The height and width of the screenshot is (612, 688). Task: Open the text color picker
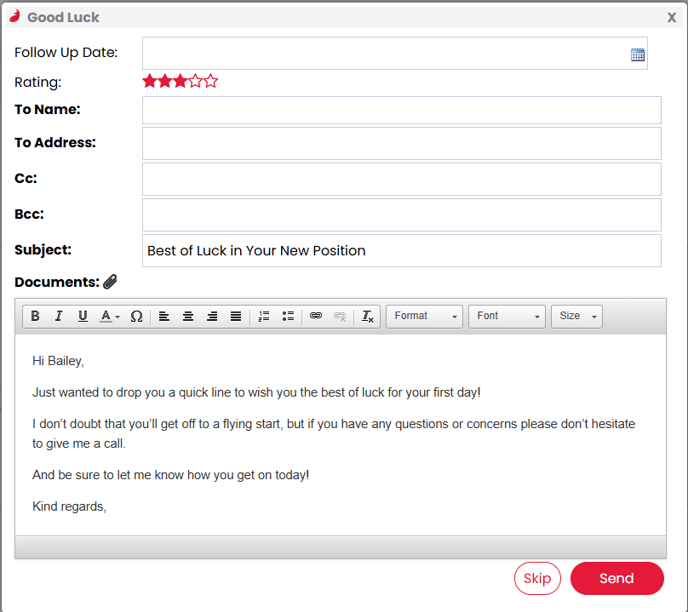pos(109,316)
